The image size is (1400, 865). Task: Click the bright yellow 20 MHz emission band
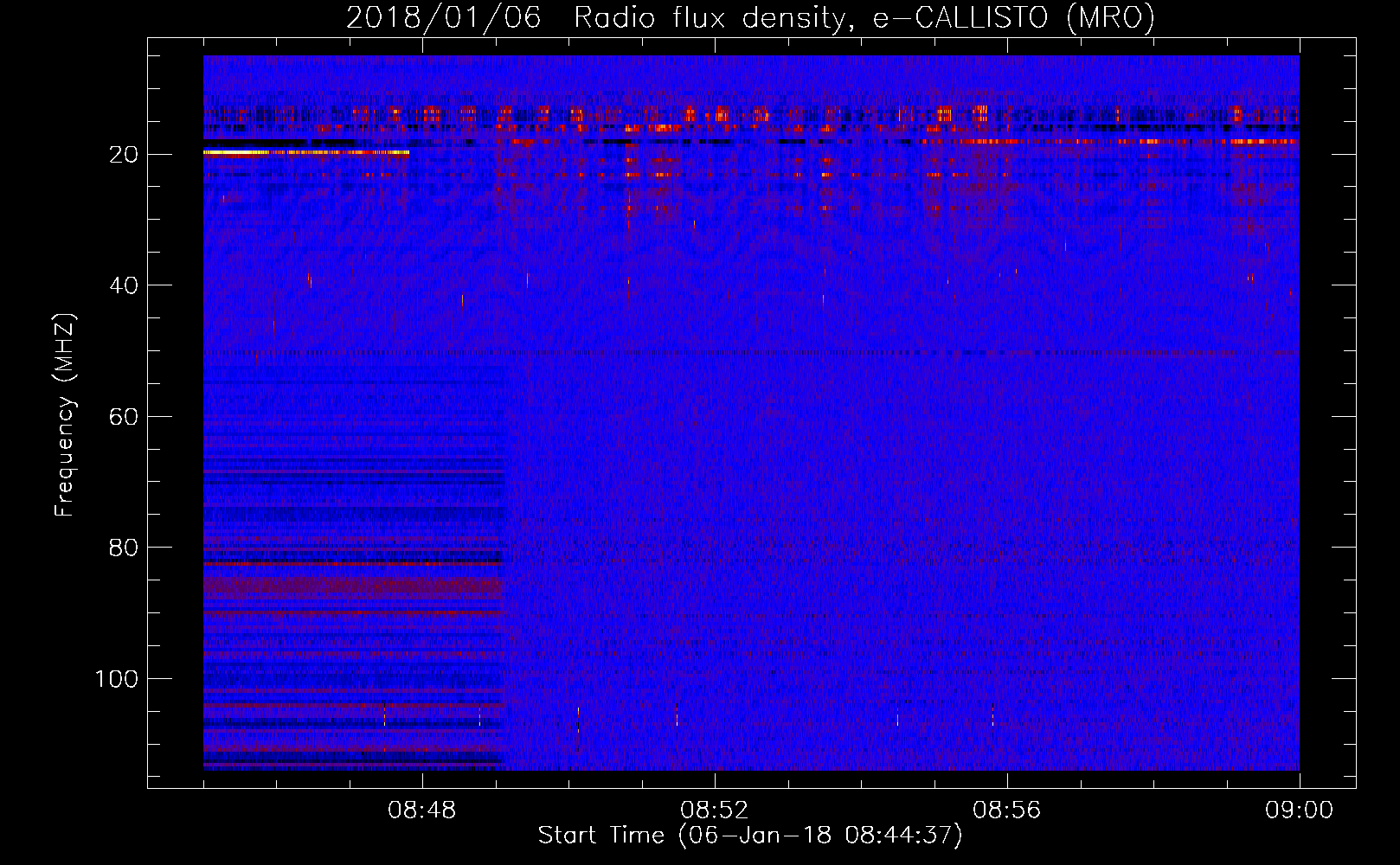coord(306,152)
